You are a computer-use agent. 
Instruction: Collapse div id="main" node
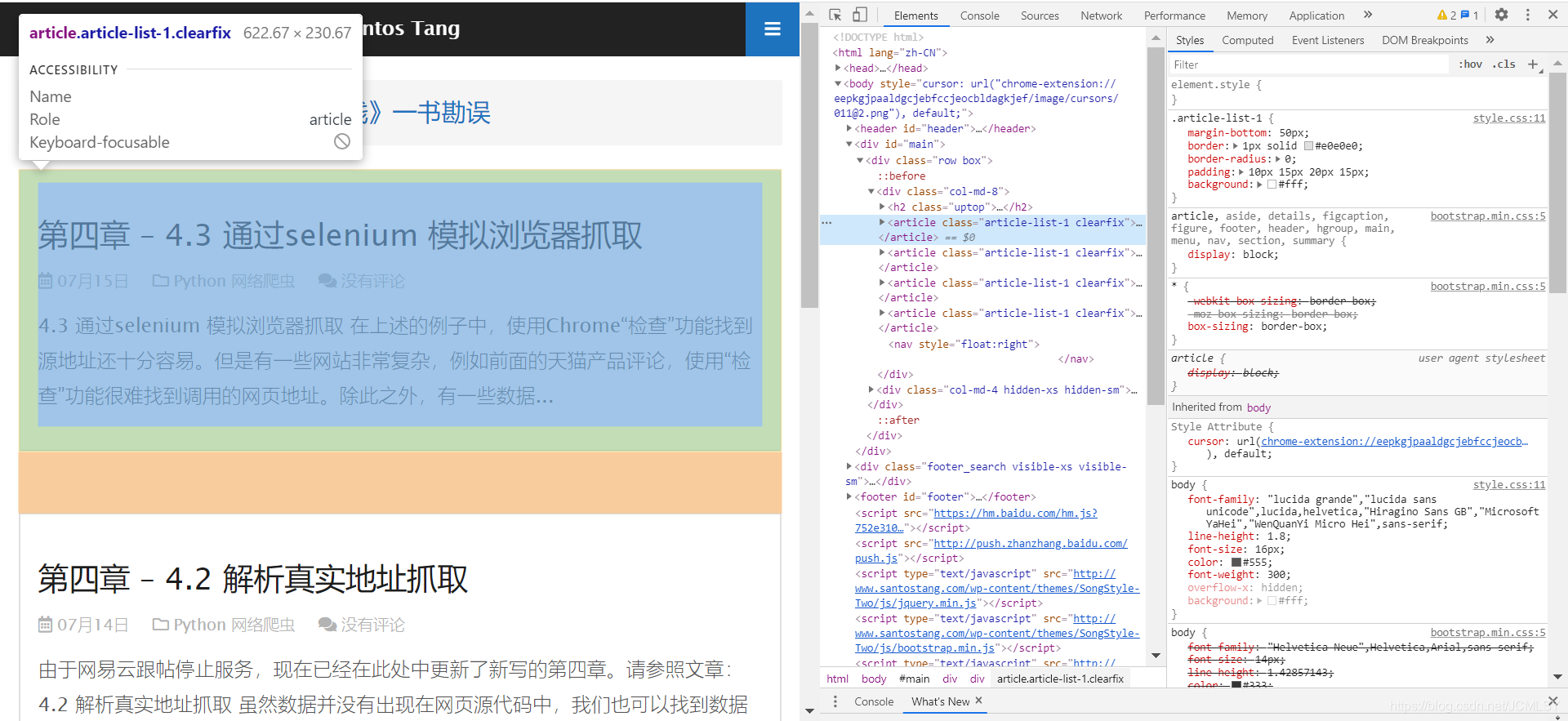click(849, 144)
